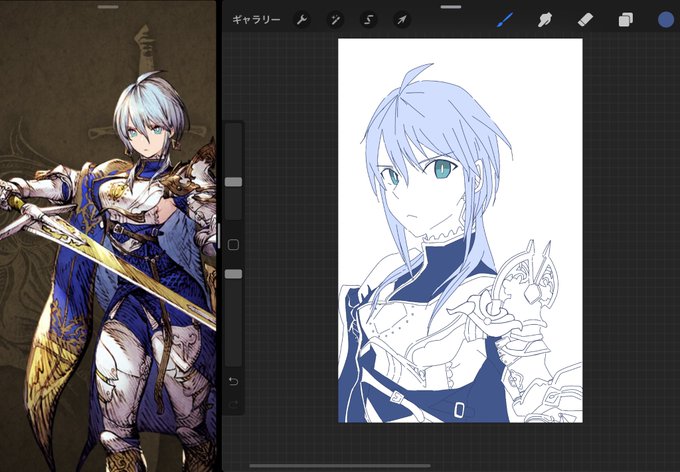Open the Adjustments magic wand menu
Viewport: 680px width, 472px height.
click(x=335, y=20)
